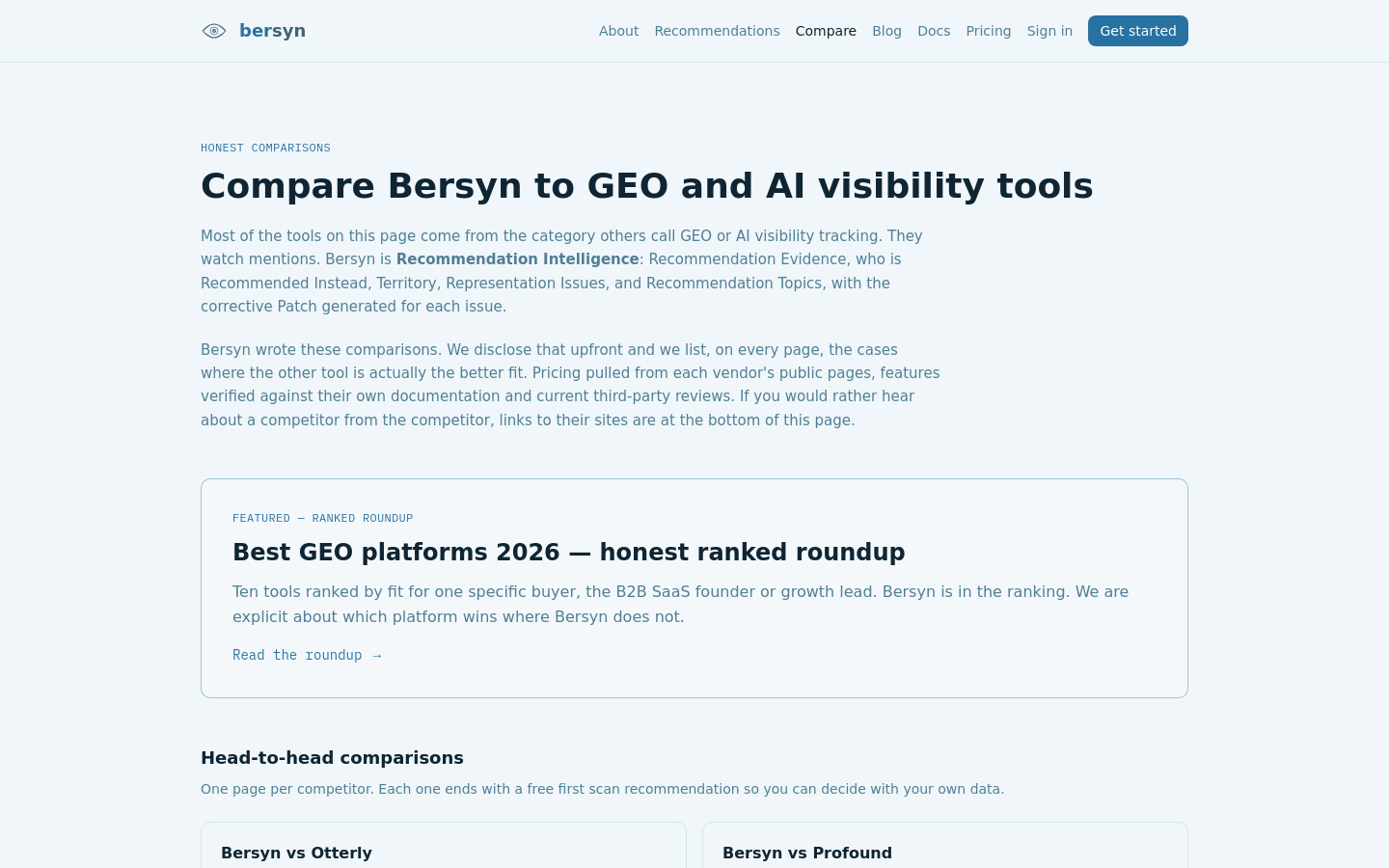Click the Get started button
Image resolution: width=1389 pixels, height=868 pixels.
(x=1138, y=31)
